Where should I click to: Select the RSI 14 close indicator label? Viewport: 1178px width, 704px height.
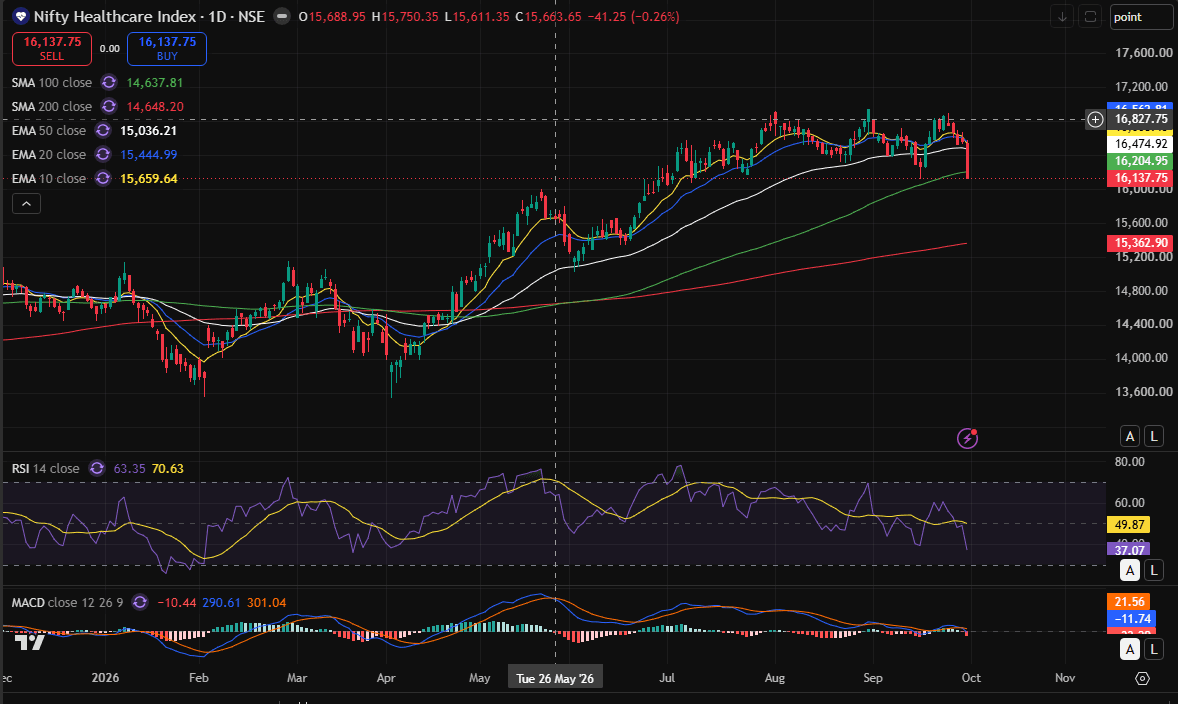45,469
